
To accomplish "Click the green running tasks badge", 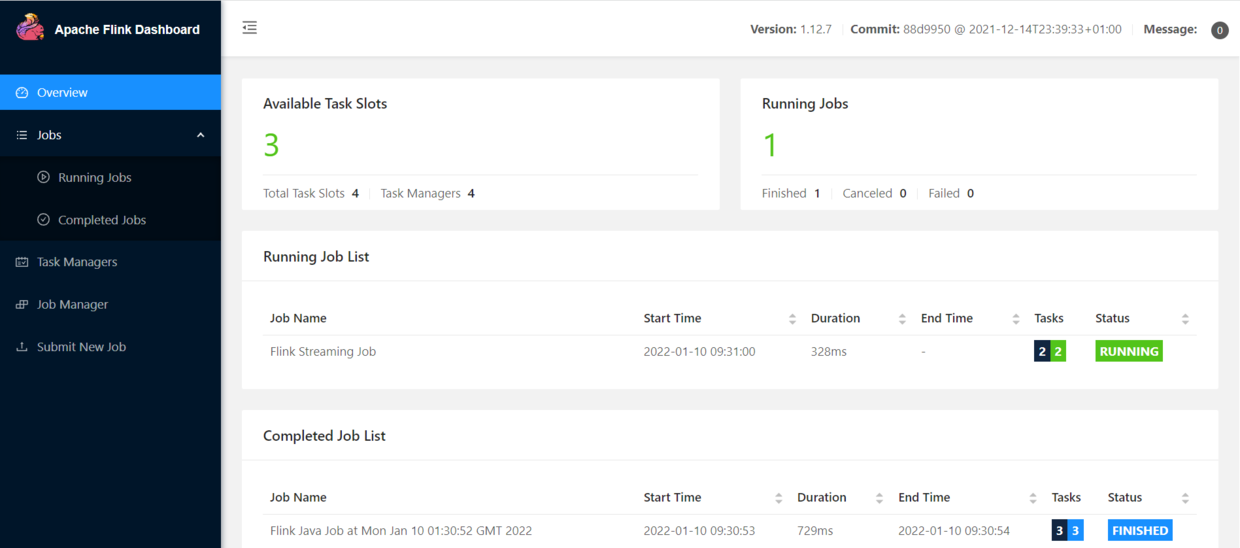I will (x=1058, y=352).
